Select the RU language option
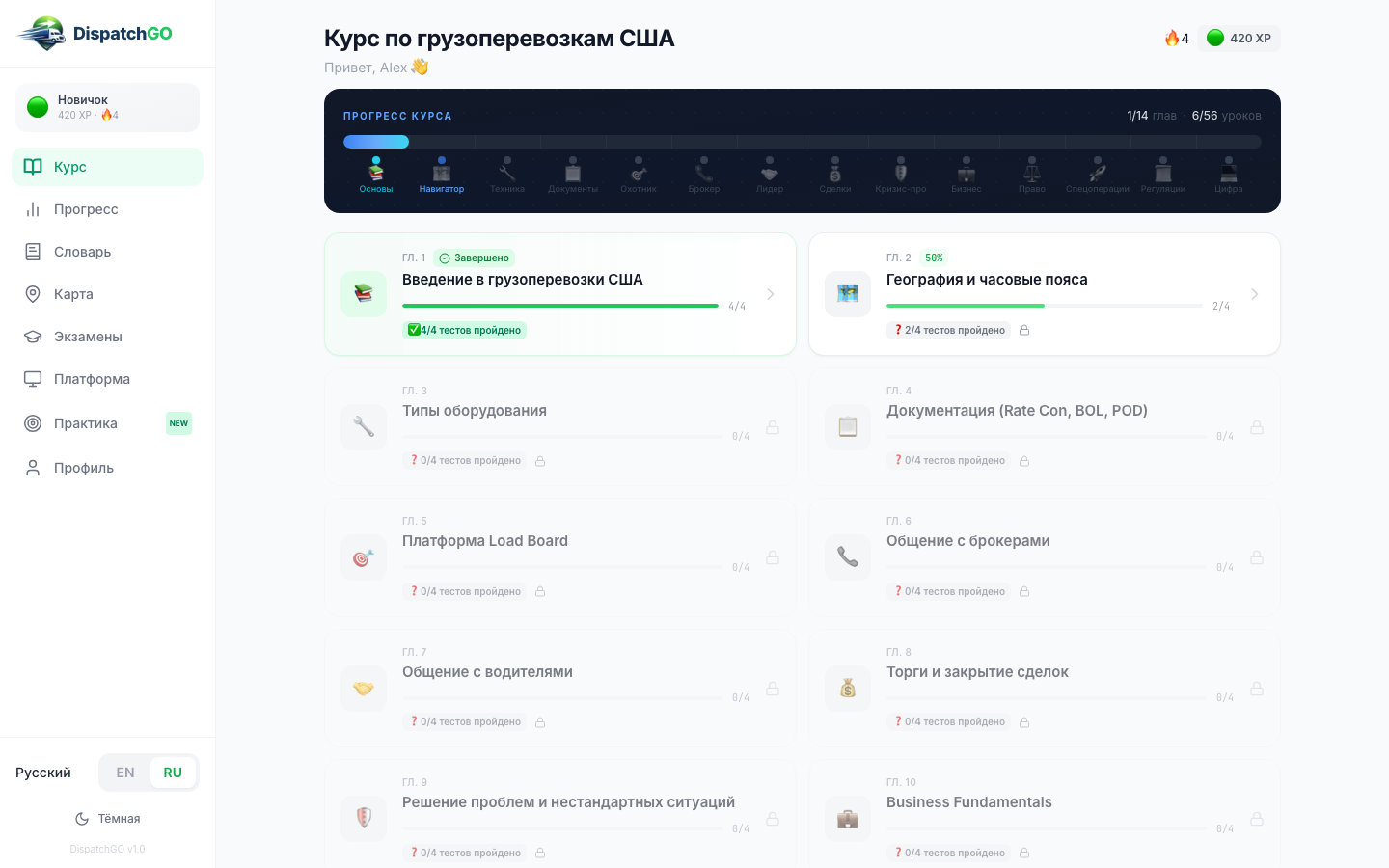This screenshot has height=868, width=1389. click(173, 773)
